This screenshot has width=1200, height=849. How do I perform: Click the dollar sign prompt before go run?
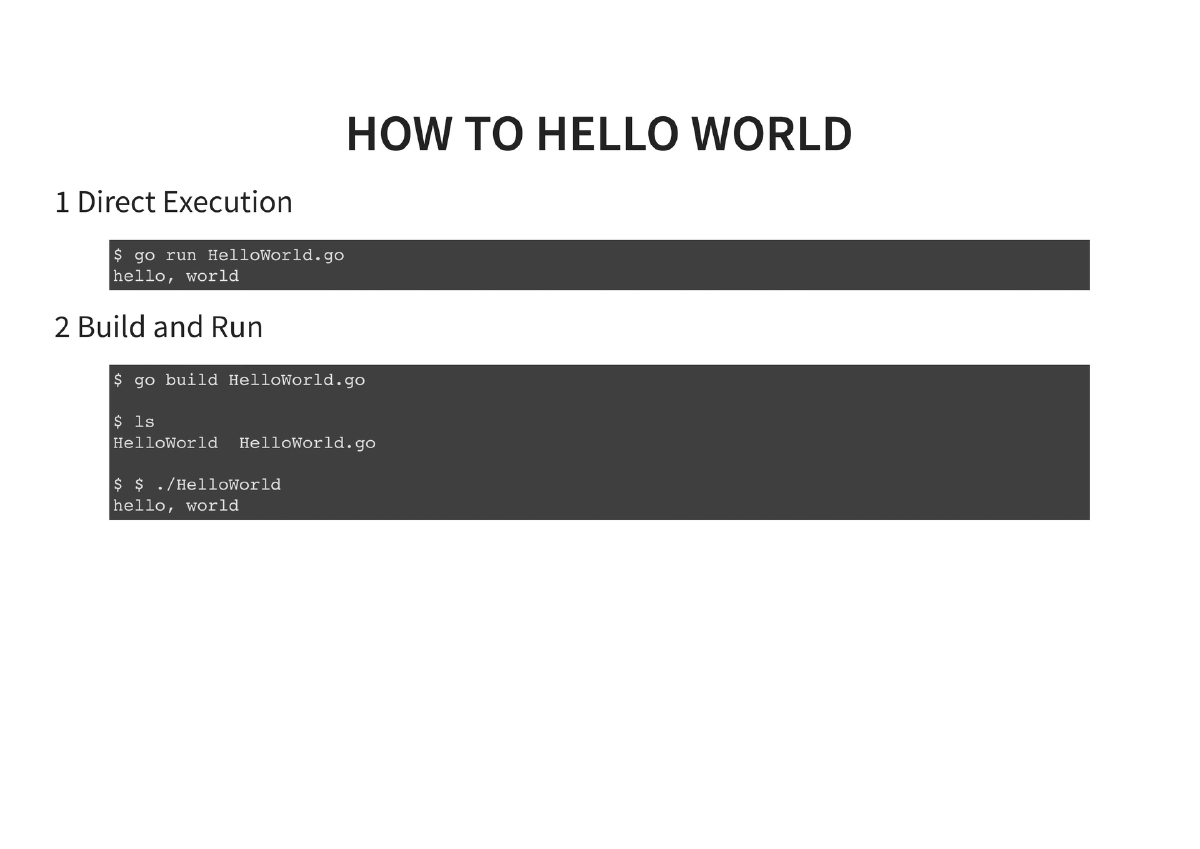pos(117,255)
